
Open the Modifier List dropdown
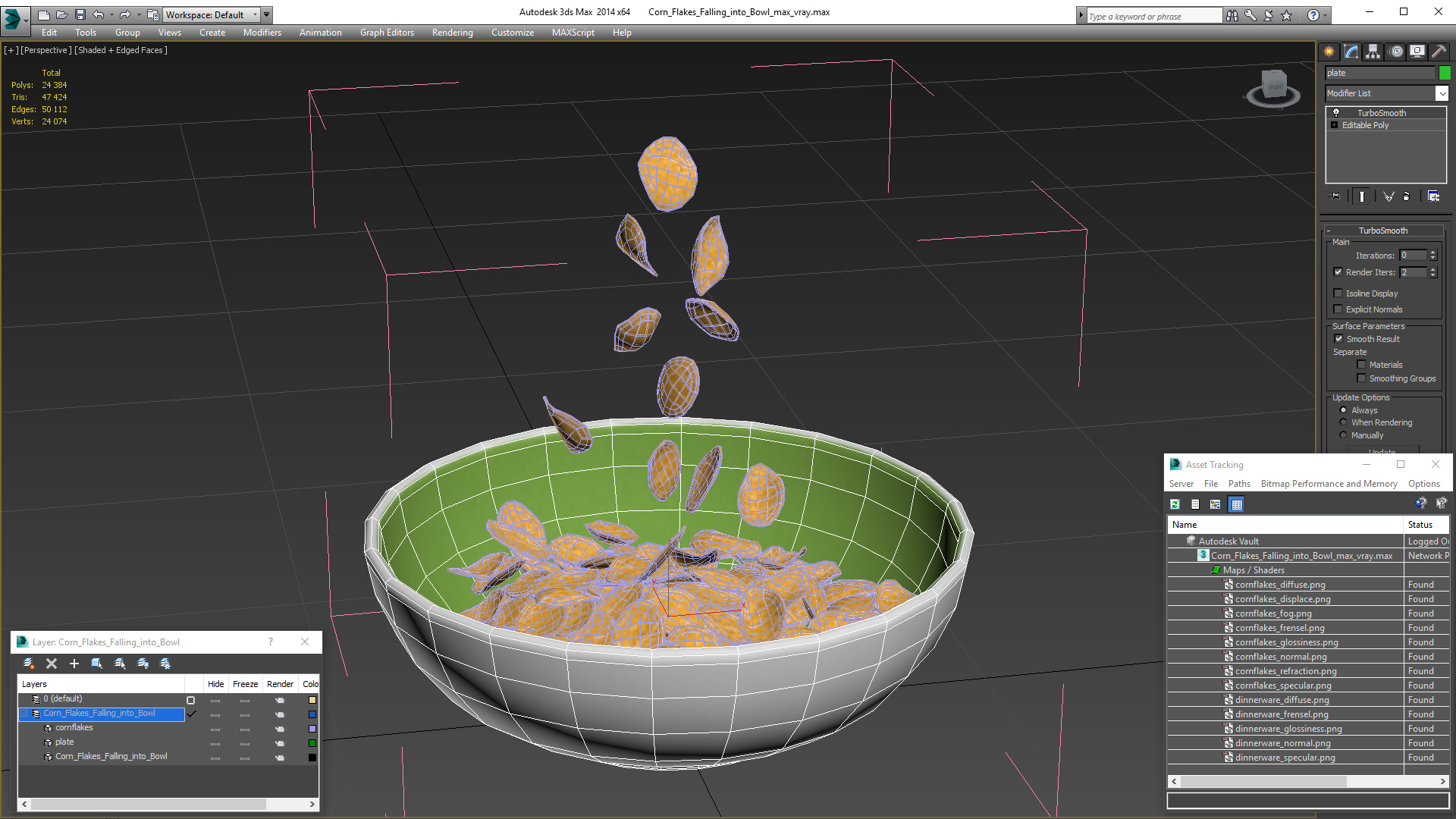(1442, 93)
